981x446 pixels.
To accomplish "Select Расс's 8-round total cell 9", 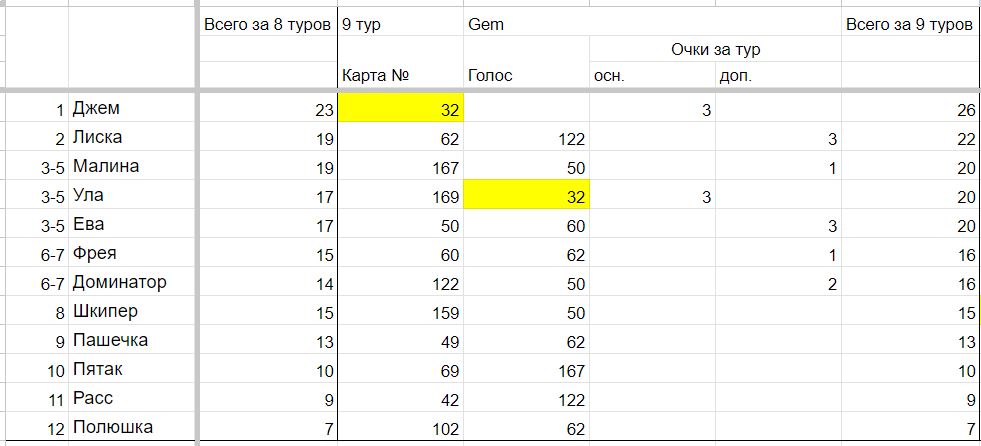I will [267, 398].
